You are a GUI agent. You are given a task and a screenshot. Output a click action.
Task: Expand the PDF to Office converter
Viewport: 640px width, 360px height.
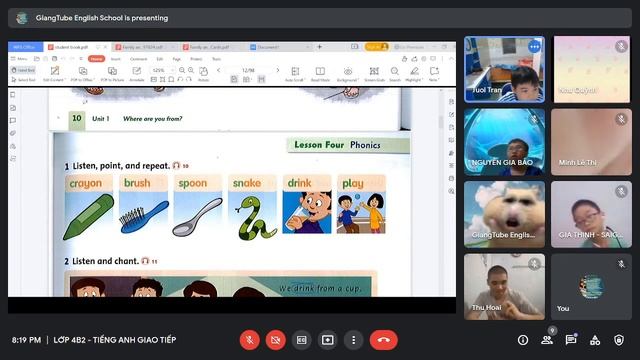[83, 74]
